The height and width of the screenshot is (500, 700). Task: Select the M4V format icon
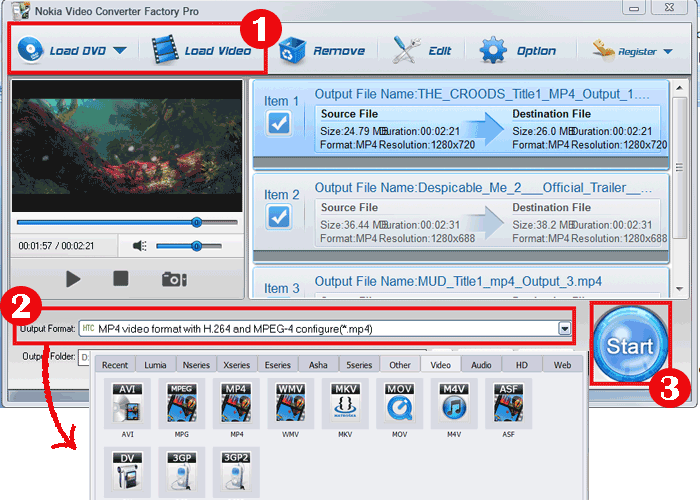pos(454,404)
